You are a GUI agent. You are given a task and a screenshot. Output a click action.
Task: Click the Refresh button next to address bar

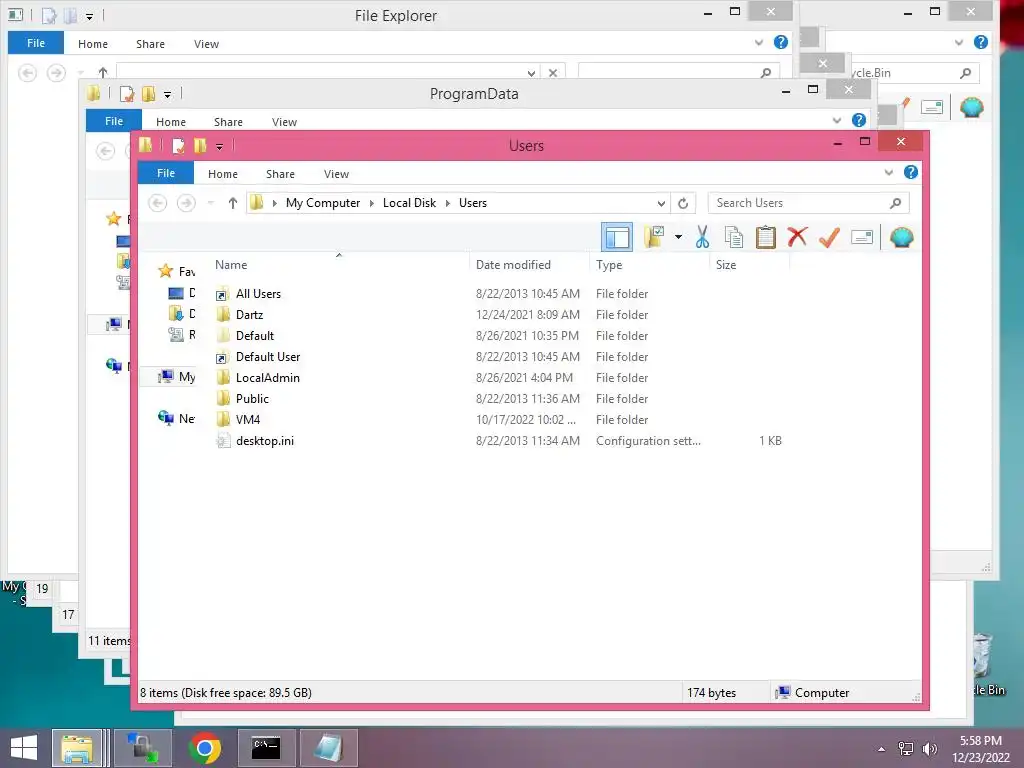tap(683, 203)
